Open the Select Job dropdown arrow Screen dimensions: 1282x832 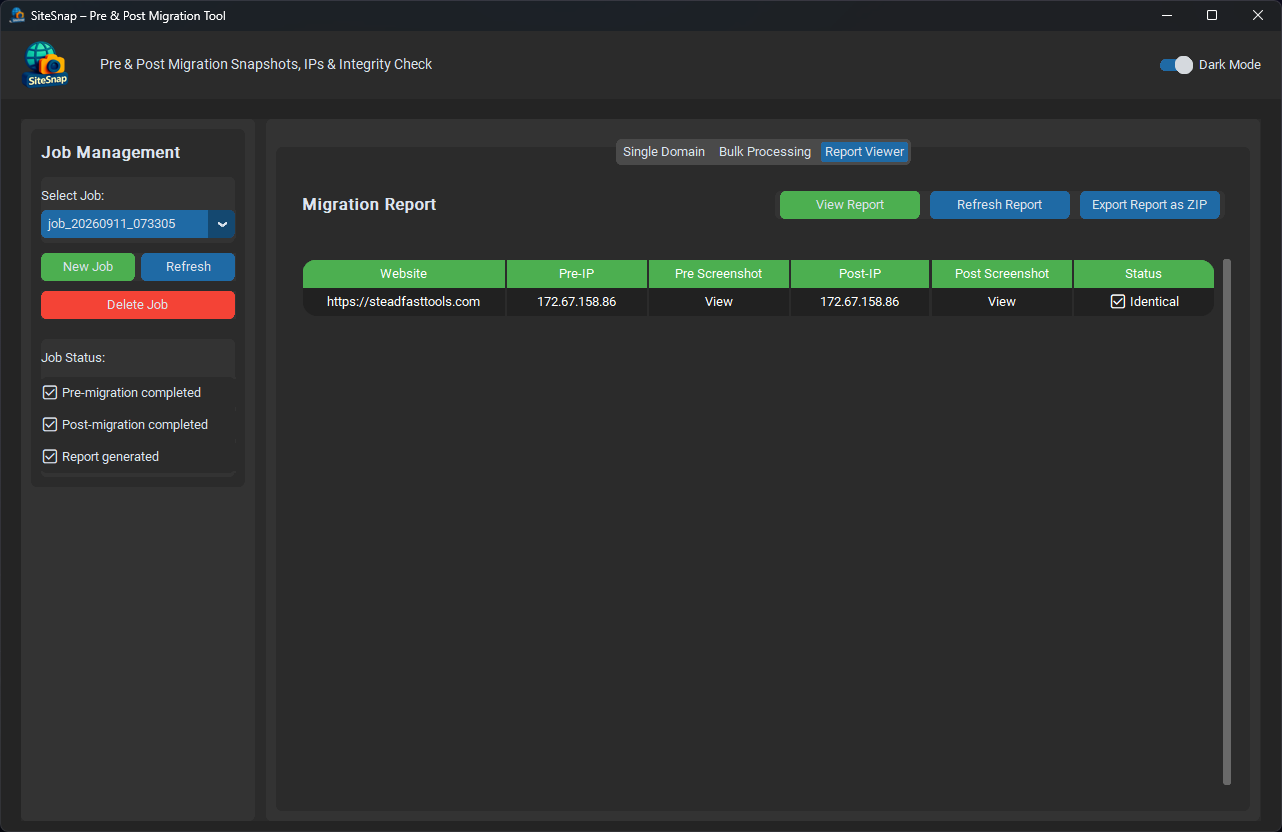(x=222, y=224)
